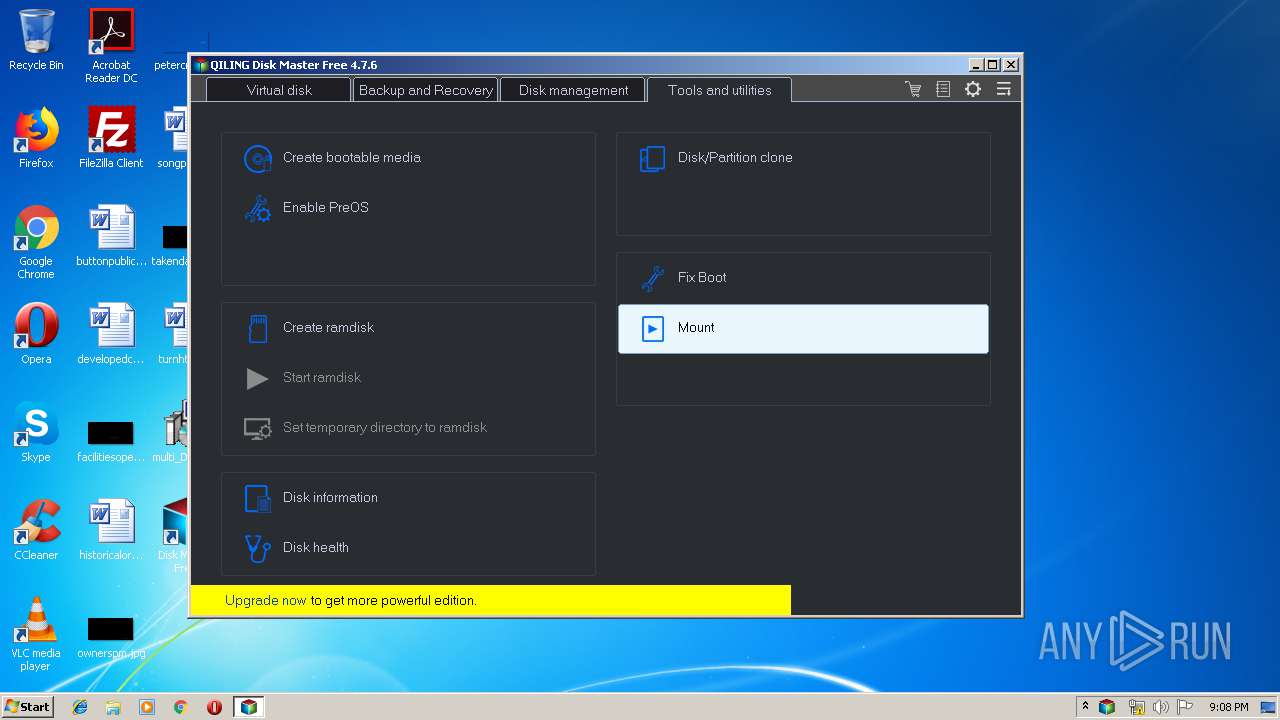The image size is (1280, 720).
Task: Click the Enable PreOS label
Action: (x=325, y=208)
